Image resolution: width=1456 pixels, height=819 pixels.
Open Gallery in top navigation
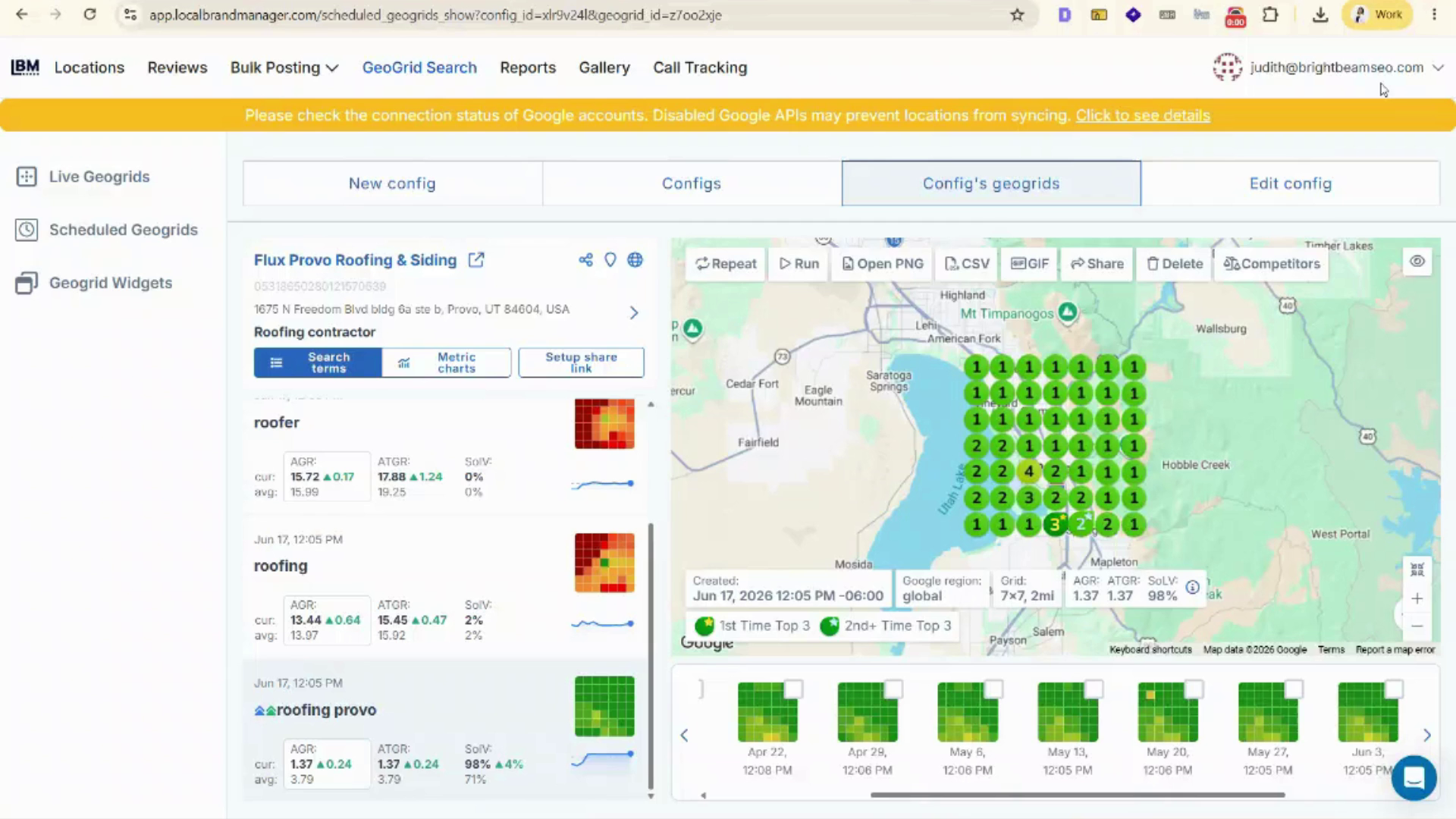604,67
